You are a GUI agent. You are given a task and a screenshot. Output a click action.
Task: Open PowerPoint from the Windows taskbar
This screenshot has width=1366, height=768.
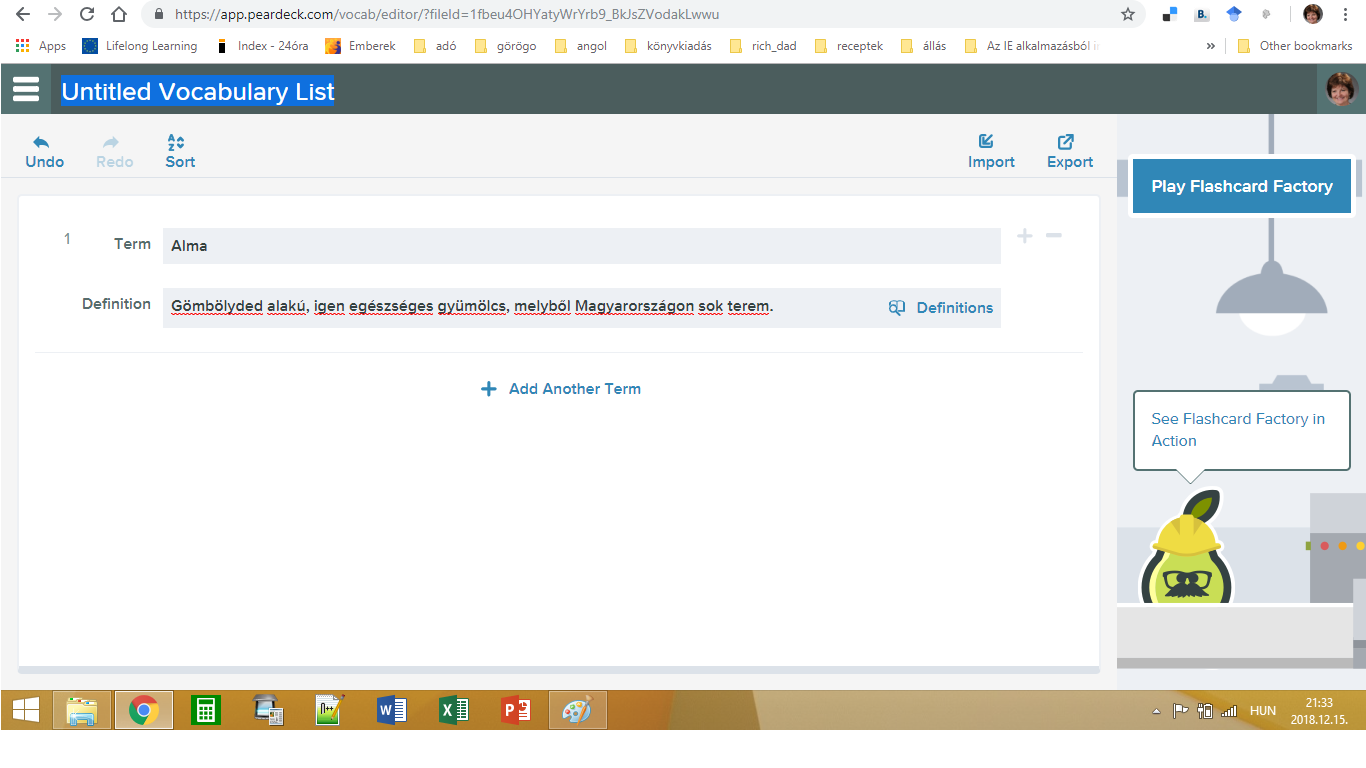tap(516, 710)
